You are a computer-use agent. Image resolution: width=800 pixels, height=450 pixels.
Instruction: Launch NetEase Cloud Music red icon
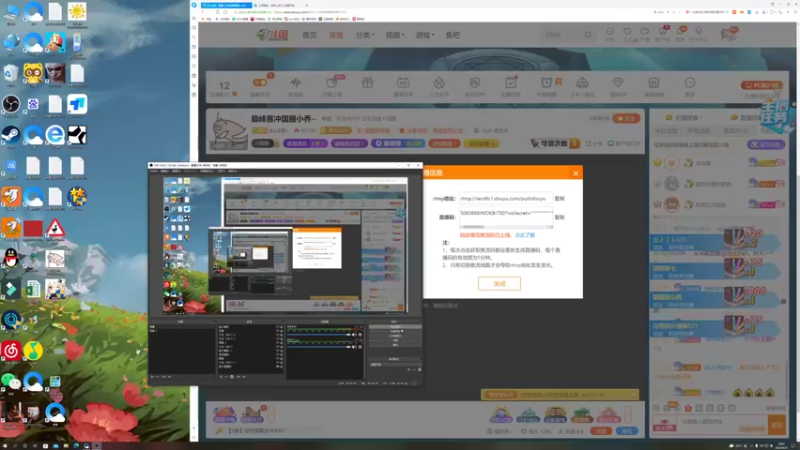[11, 351]
